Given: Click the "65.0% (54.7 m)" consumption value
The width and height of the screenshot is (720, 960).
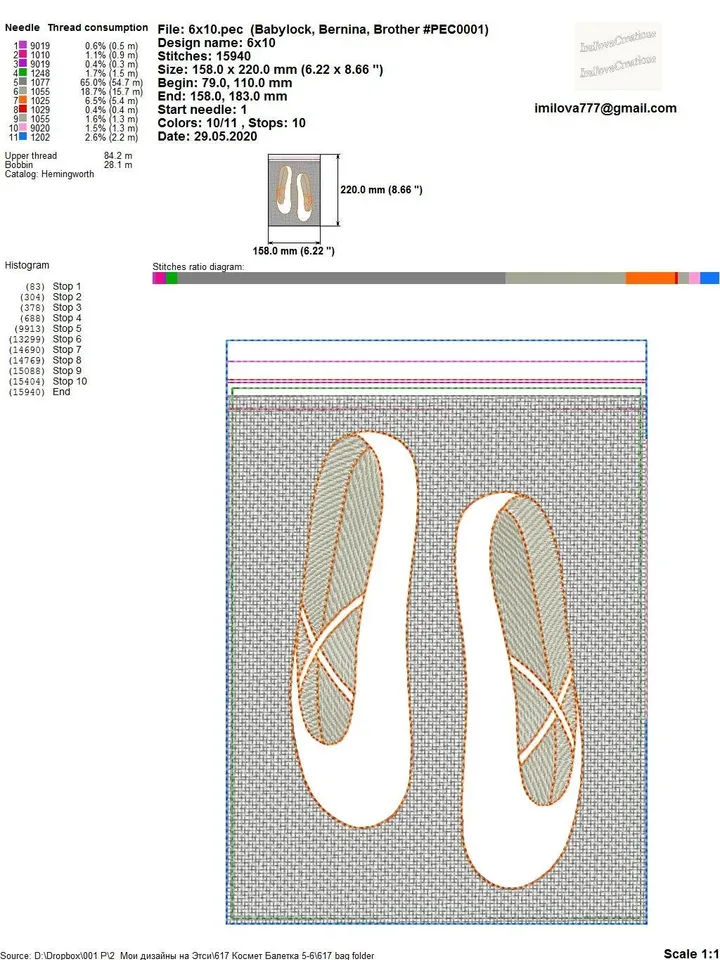Looking at the screenshot, I should tap(111, 82).
